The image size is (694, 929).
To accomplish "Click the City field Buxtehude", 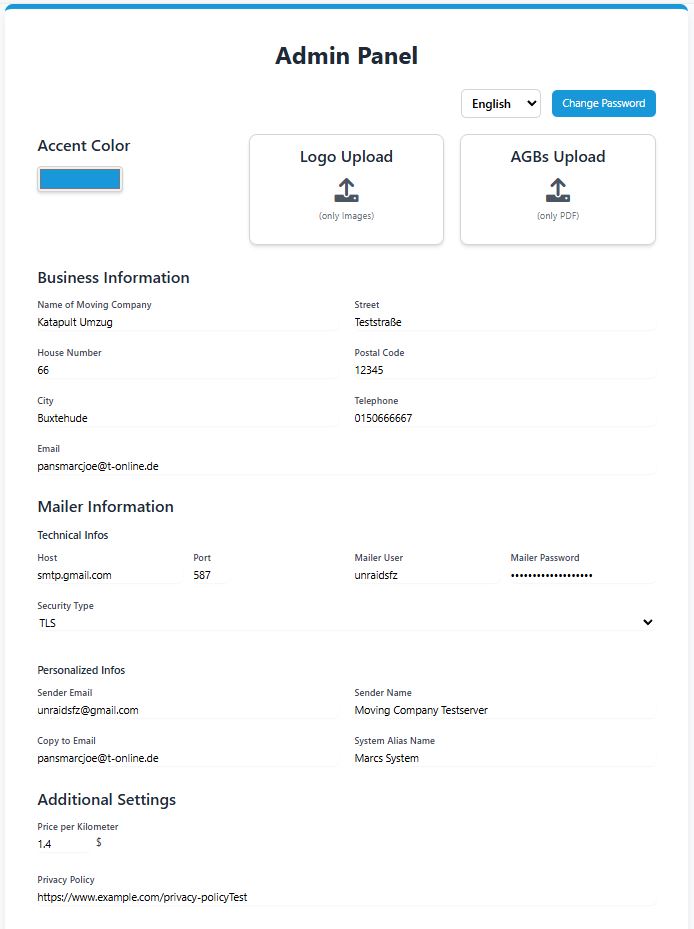I will (x=187, y=418).
